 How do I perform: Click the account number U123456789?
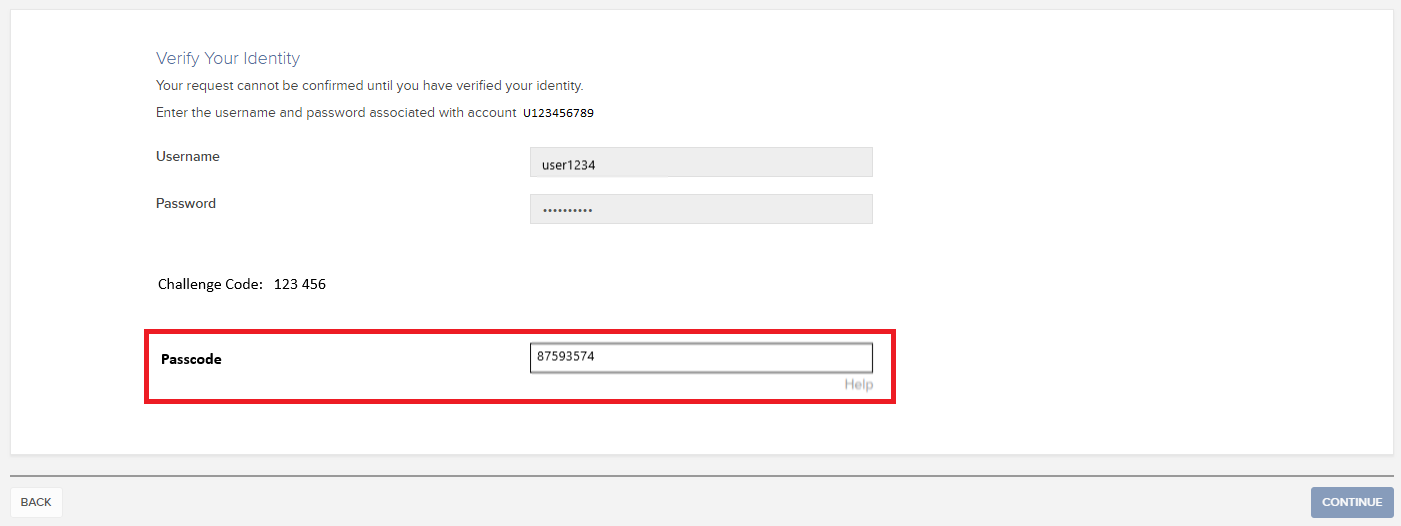558,113
